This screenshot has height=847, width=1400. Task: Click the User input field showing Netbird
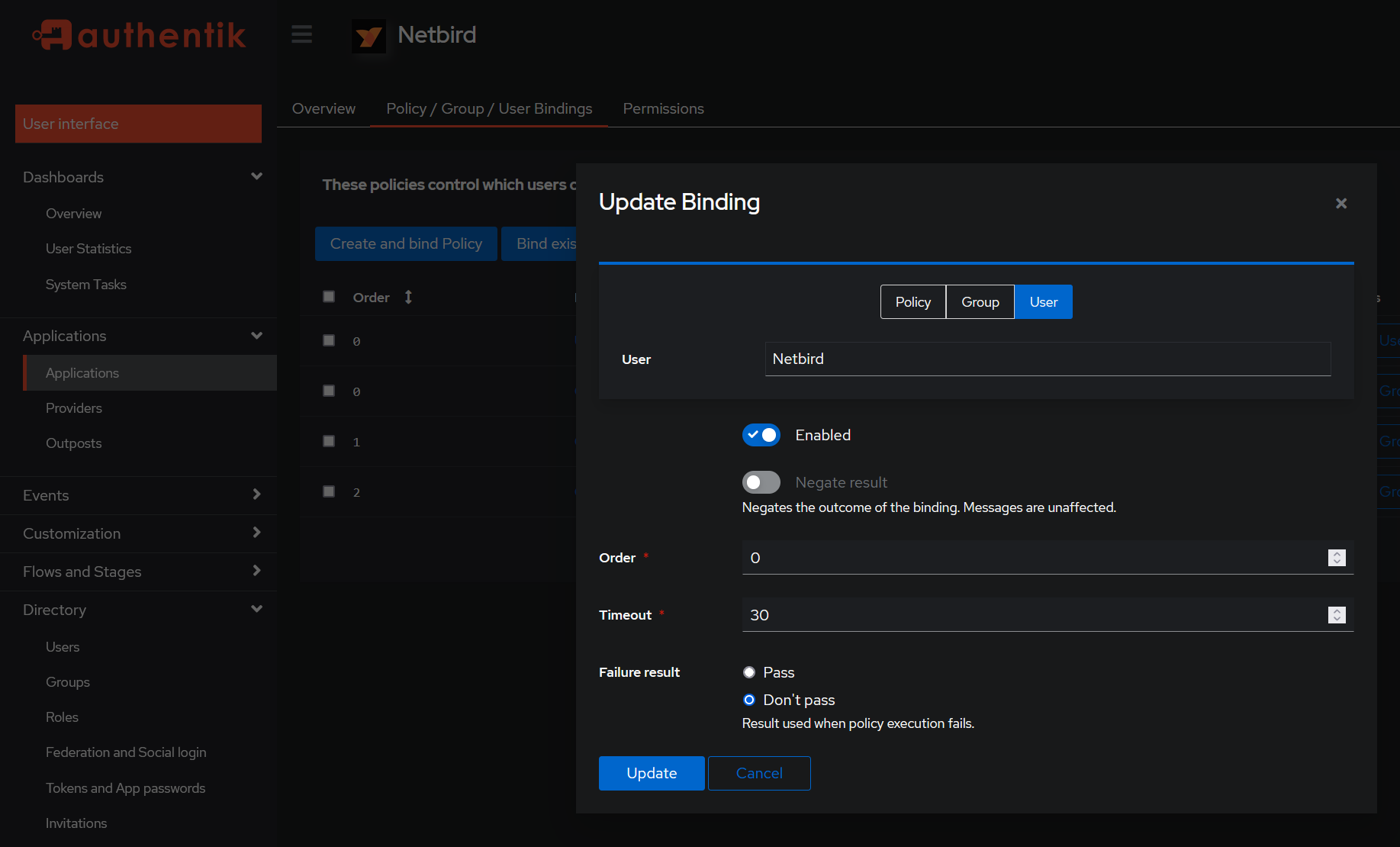(1047, 359)
